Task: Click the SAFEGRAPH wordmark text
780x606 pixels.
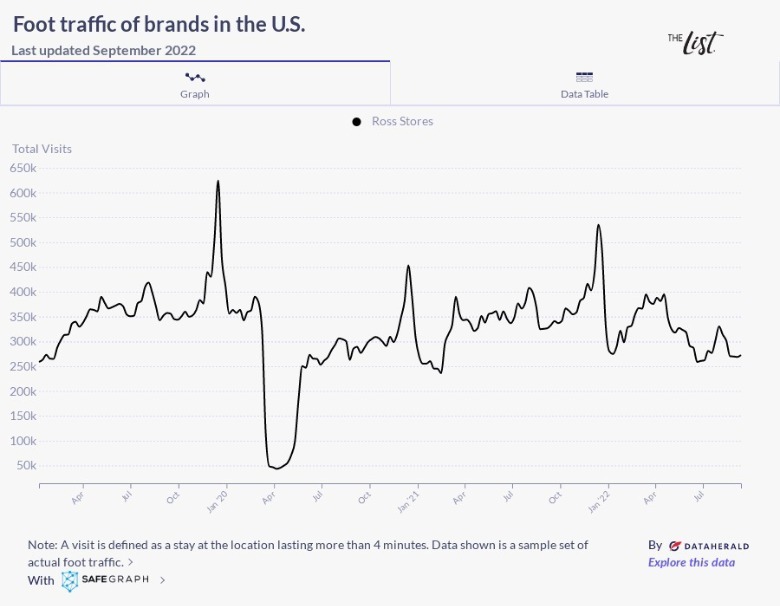Action: point(117,580)
